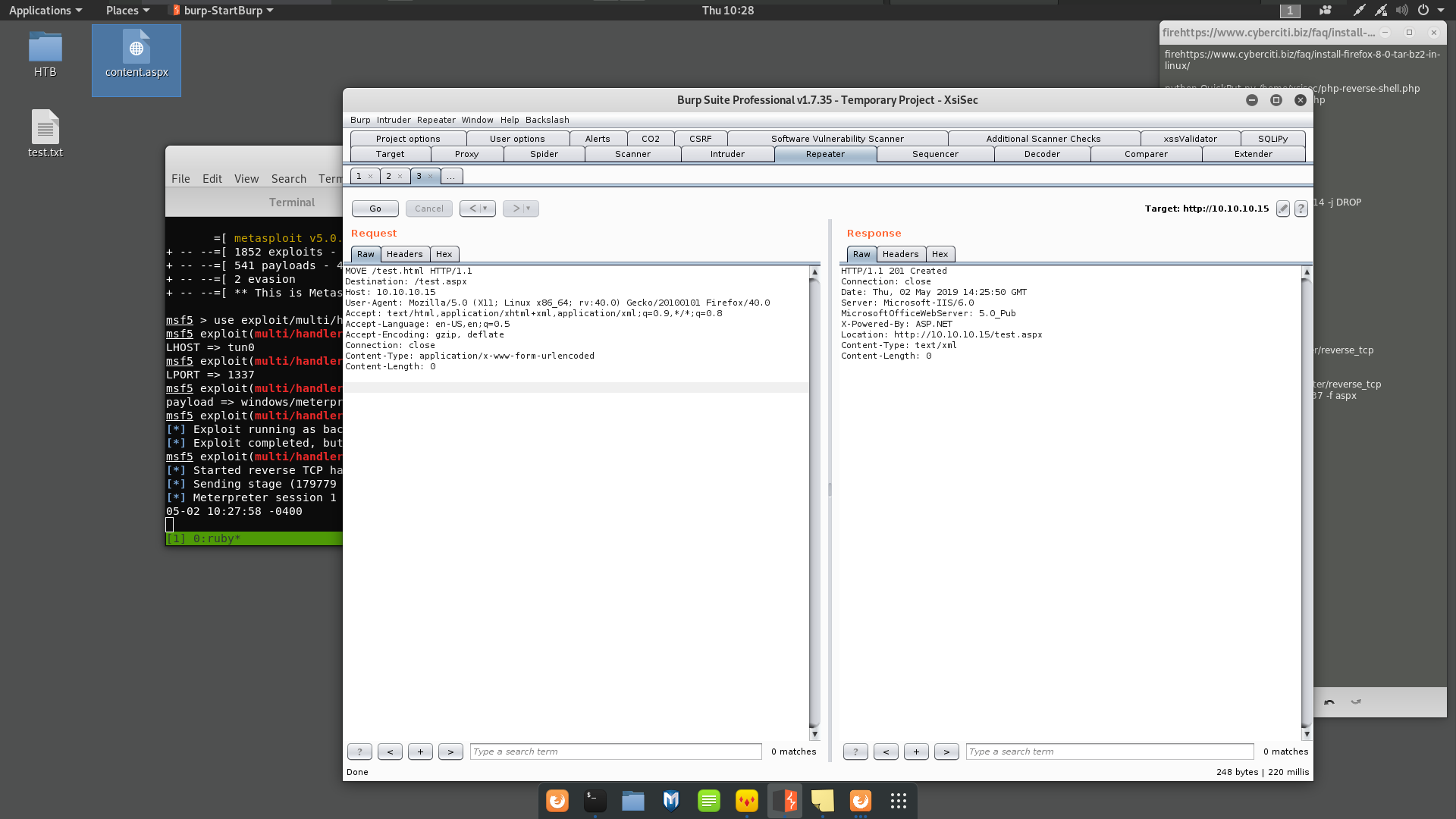1456x819 pixels.
Task: Open the yellow red-diamonds app in the dock
Action: coord(747,801)
